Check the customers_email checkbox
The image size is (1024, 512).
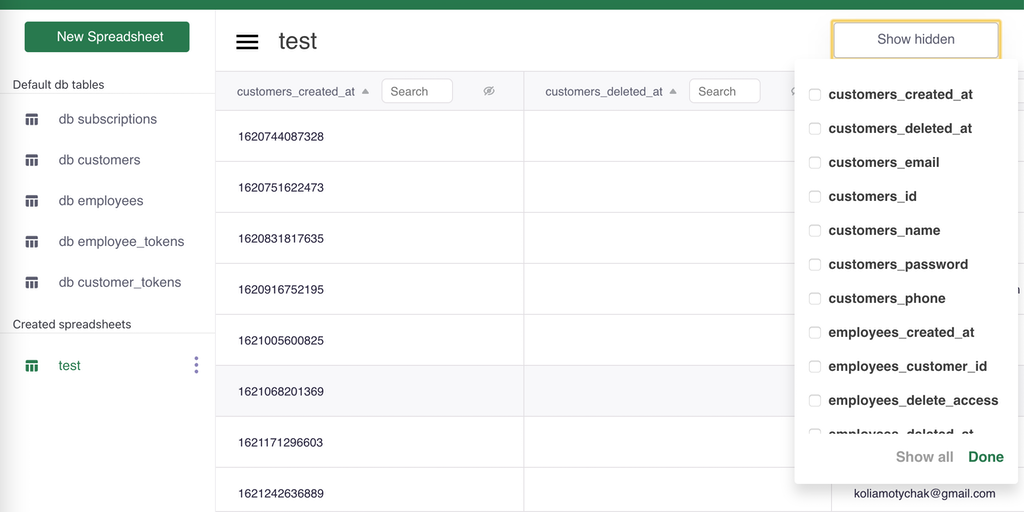pyautogui.click(x=815, y=162)
